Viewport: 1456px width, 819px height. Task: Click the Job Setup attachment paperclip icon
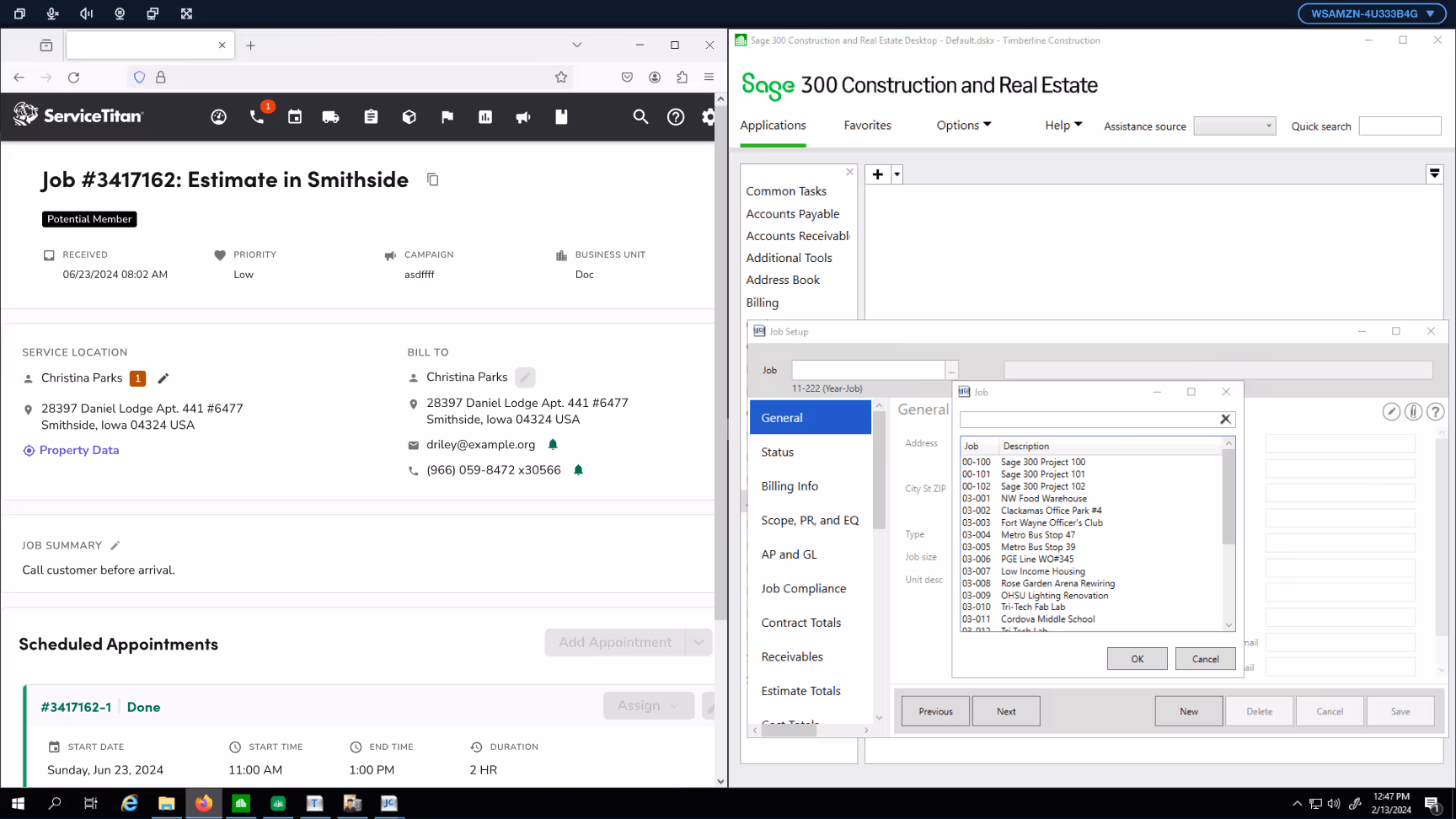pos(1414,411)
